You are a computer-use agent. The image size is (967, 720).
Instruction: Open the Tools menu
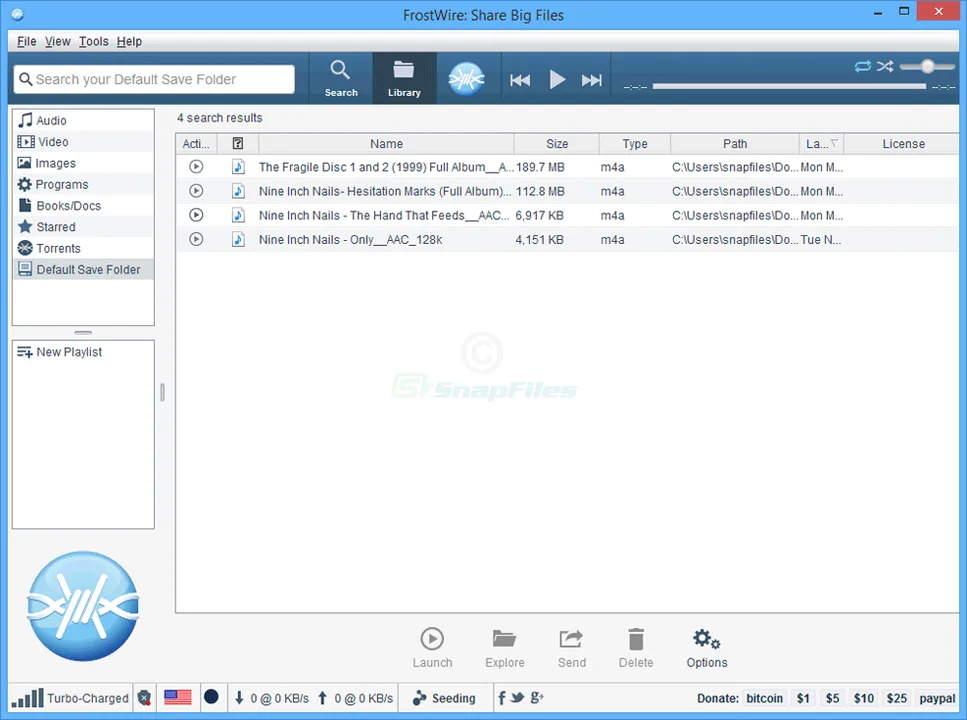point(94,41)
